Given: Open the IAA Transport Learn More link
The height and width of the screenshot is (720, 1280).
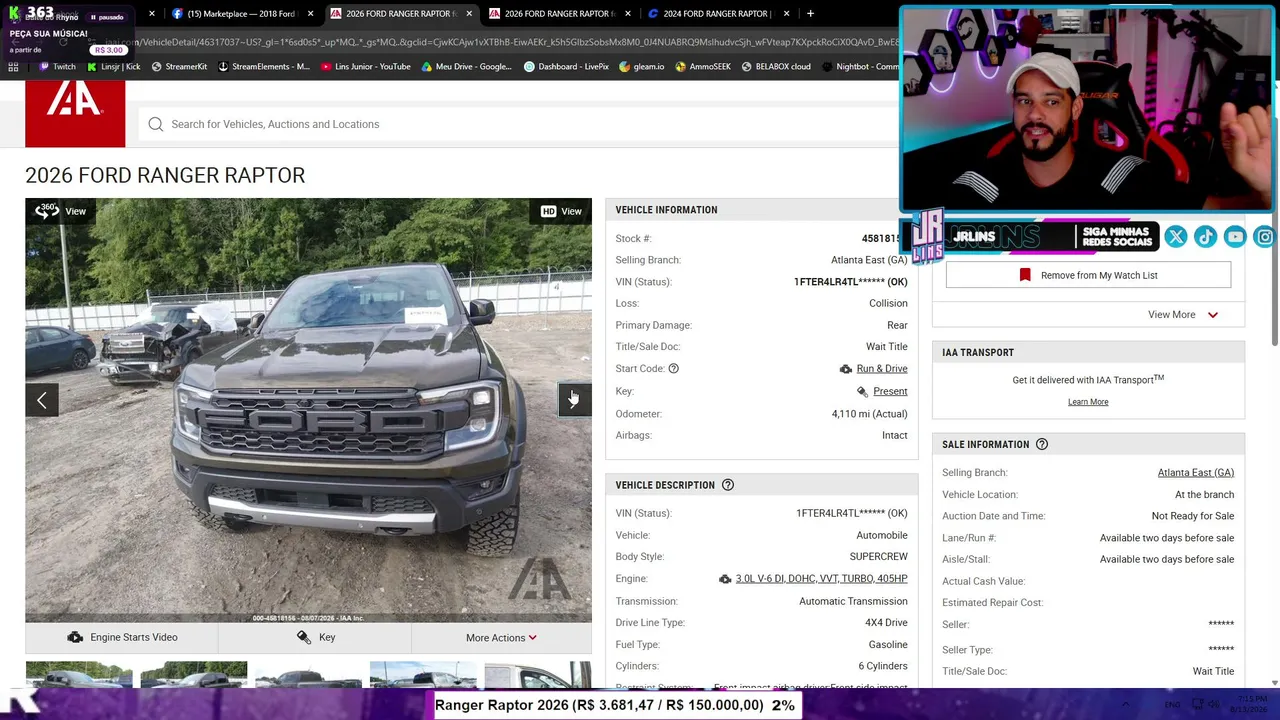Looking at the screenshot, I should [1088, 402].
